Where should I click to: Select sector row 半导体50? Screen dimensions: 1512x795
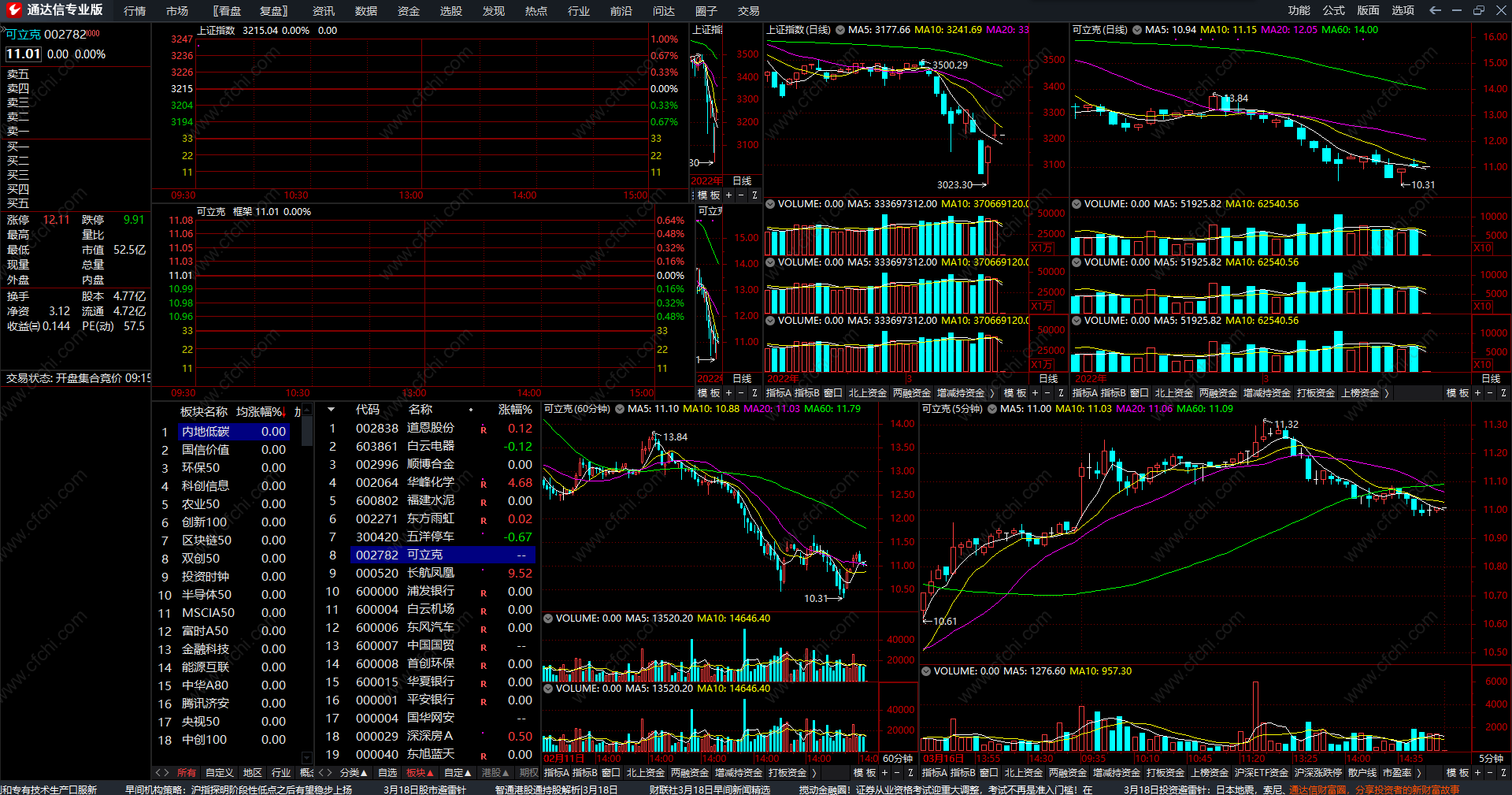[x=224, y=595]
